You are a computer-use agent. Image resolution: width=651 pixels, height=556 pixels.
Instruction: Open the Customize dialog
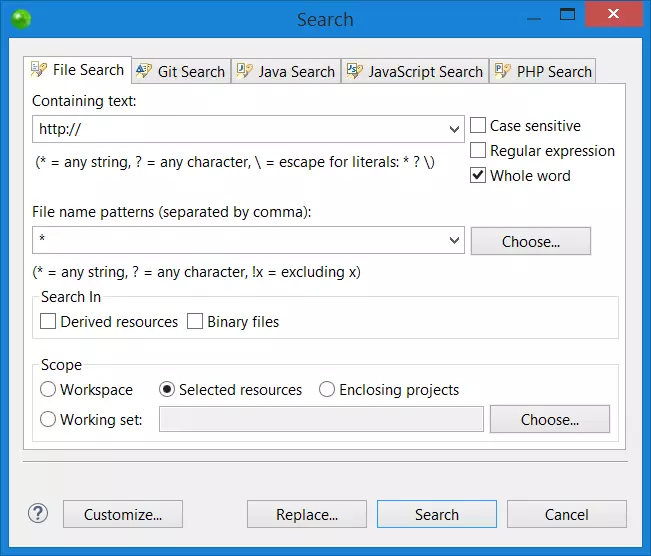[x=123, y=514]
